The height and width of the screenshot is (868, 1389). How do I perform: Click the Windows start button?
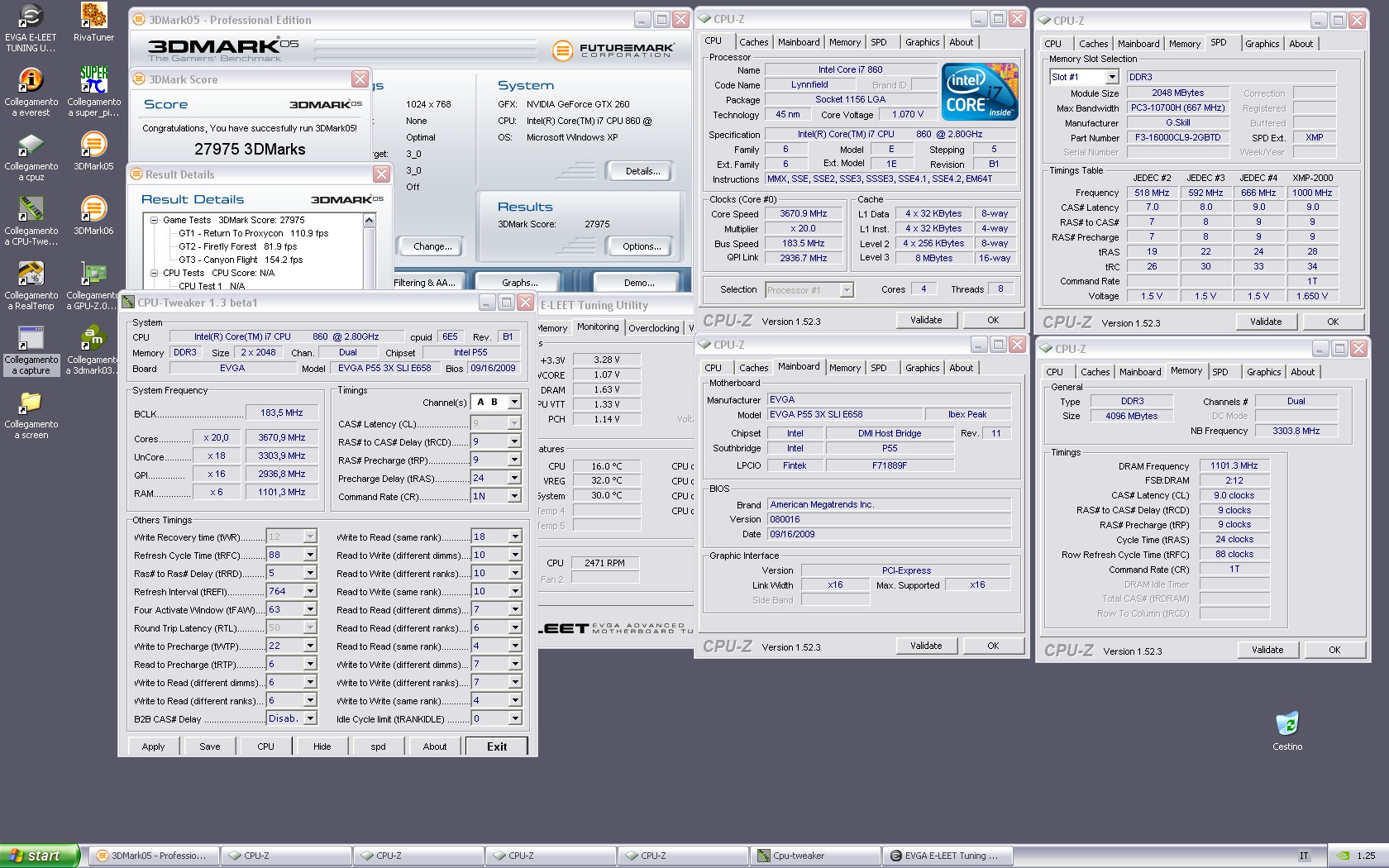40,856
